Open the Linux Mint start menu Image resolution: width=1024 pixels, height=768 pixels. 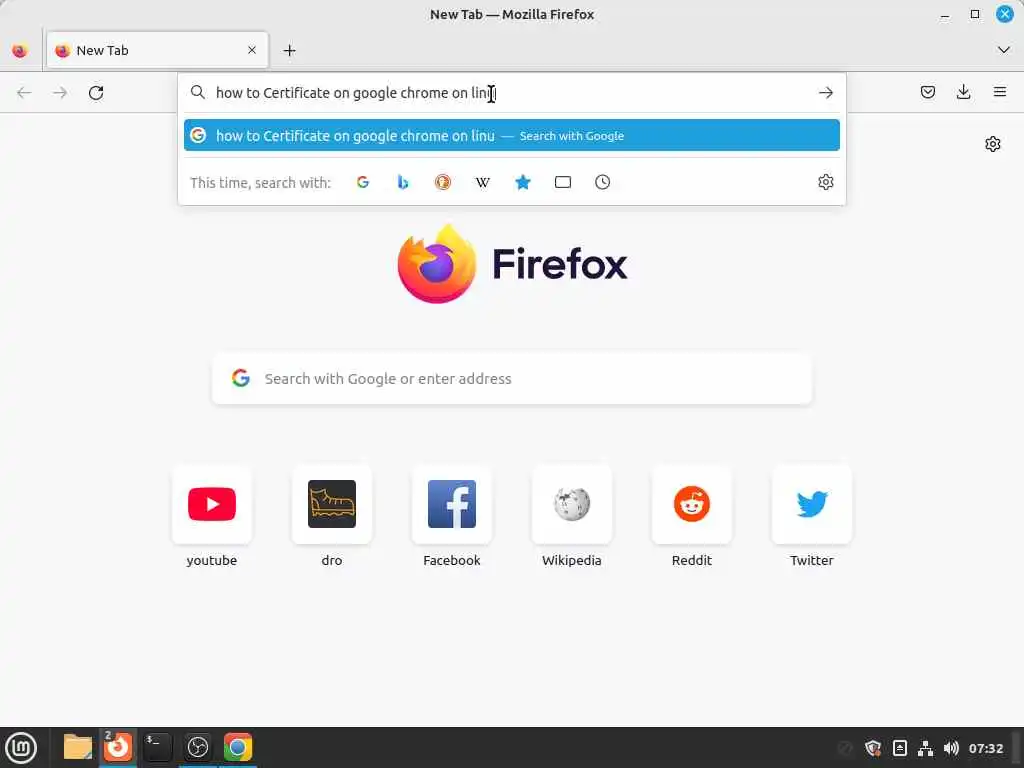21,748
